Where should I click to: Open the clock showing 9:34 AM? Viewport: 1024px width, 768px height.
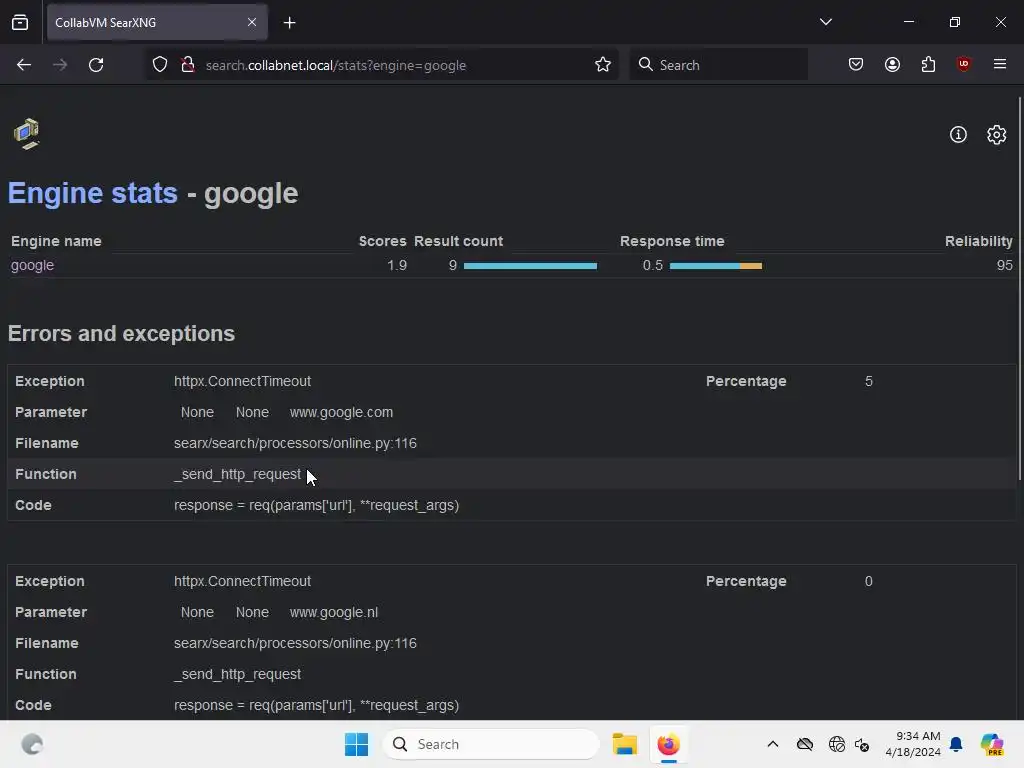pos(913,744)
